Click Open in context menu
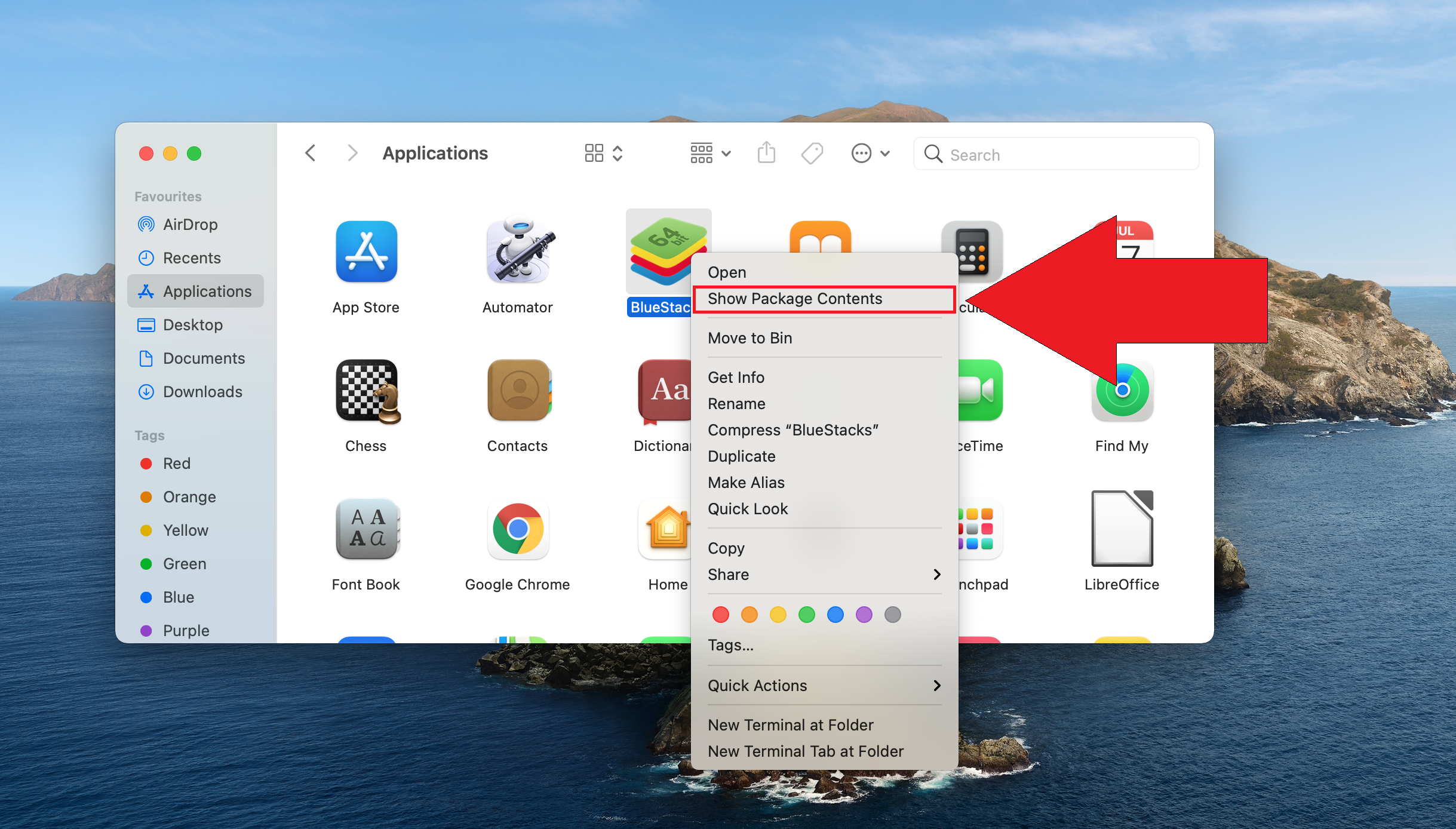Viewport: 1456px width, 829px height. click(727, 271)
